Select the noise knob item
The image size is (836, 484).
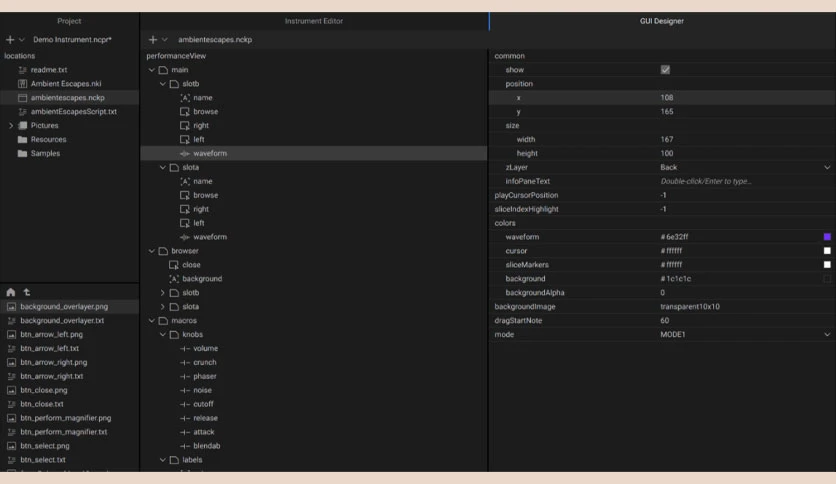click(x=202, y=390)
